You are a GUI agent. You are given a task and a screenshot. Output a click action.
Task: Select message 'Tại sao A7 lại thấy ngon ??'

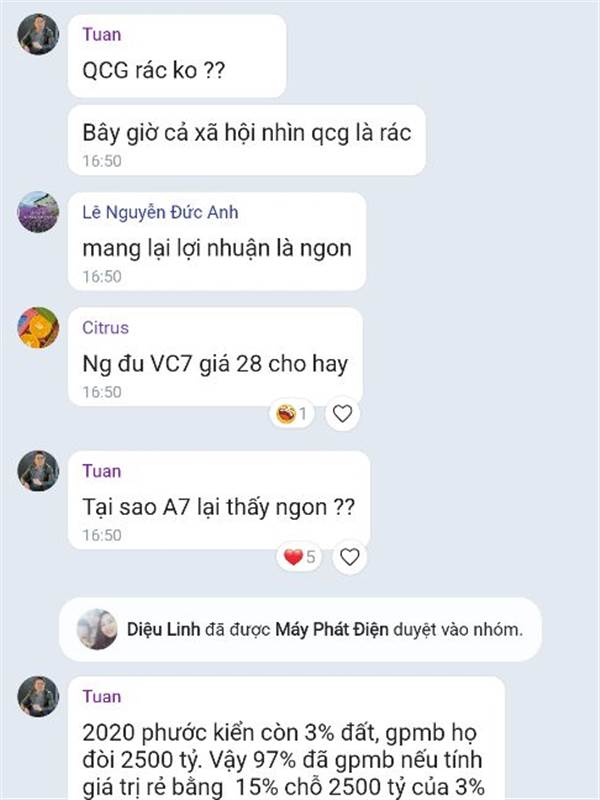(x=219, y=500)
